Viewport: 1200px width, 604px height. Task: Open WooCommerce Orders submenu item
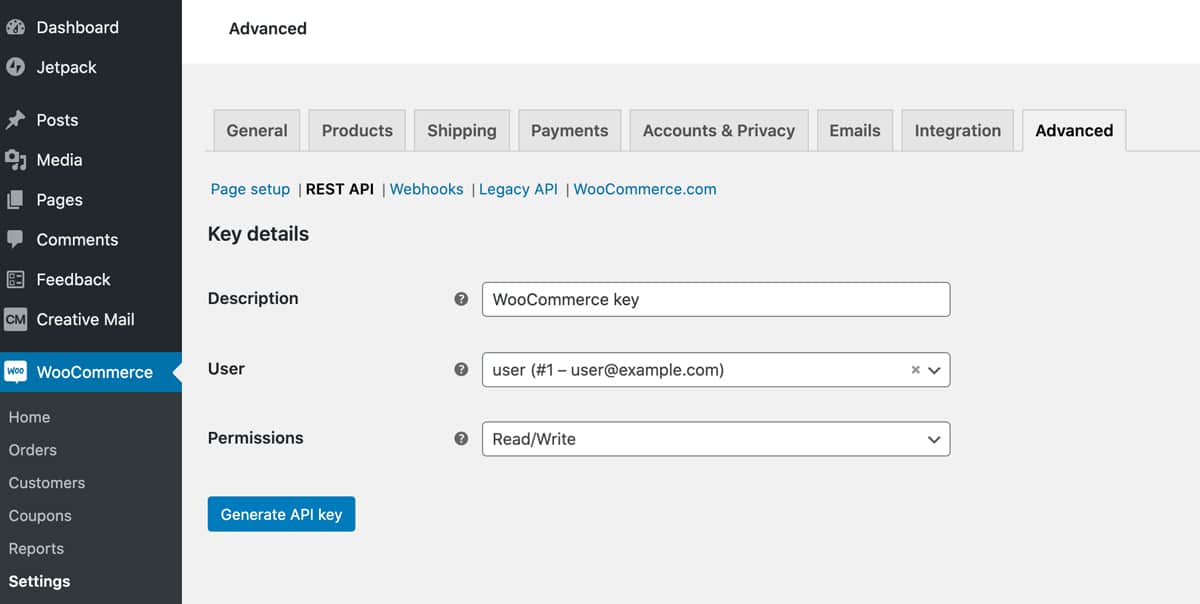pos(33,450)
